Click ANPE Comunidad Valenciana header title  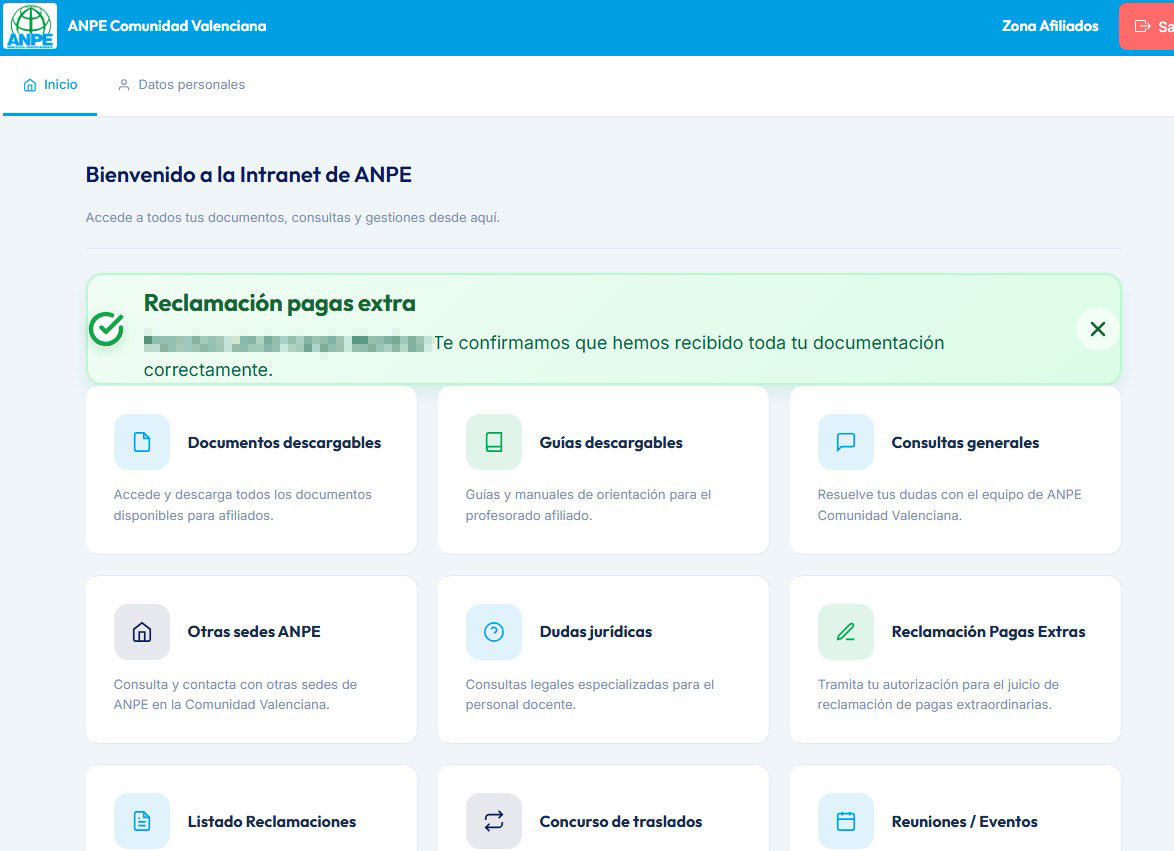167,27
